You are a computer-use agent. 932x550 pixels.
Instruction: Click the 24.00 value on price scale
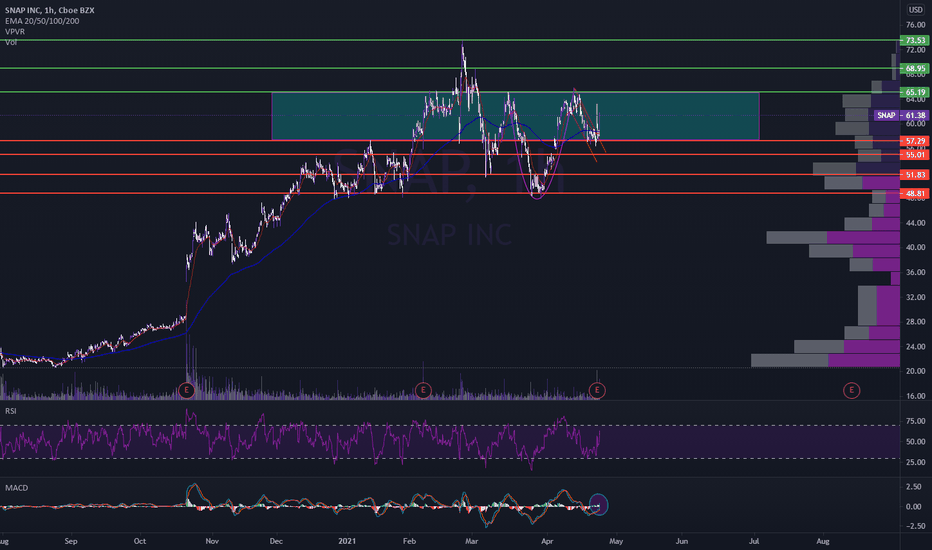coord(915,347)
